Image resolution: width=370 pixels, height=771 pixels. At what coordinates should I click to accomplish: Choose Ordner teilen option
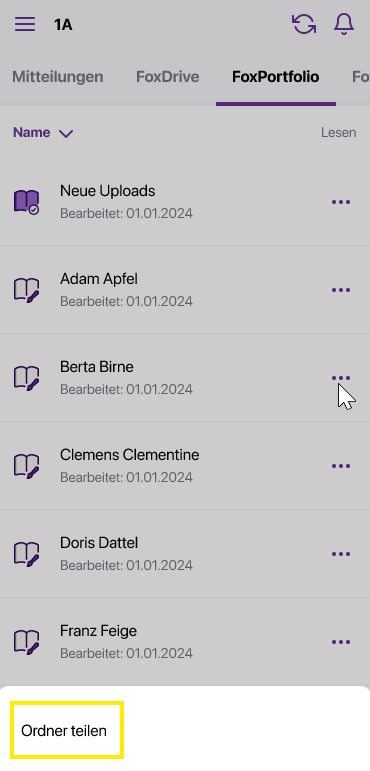click(x=64, y=731)
